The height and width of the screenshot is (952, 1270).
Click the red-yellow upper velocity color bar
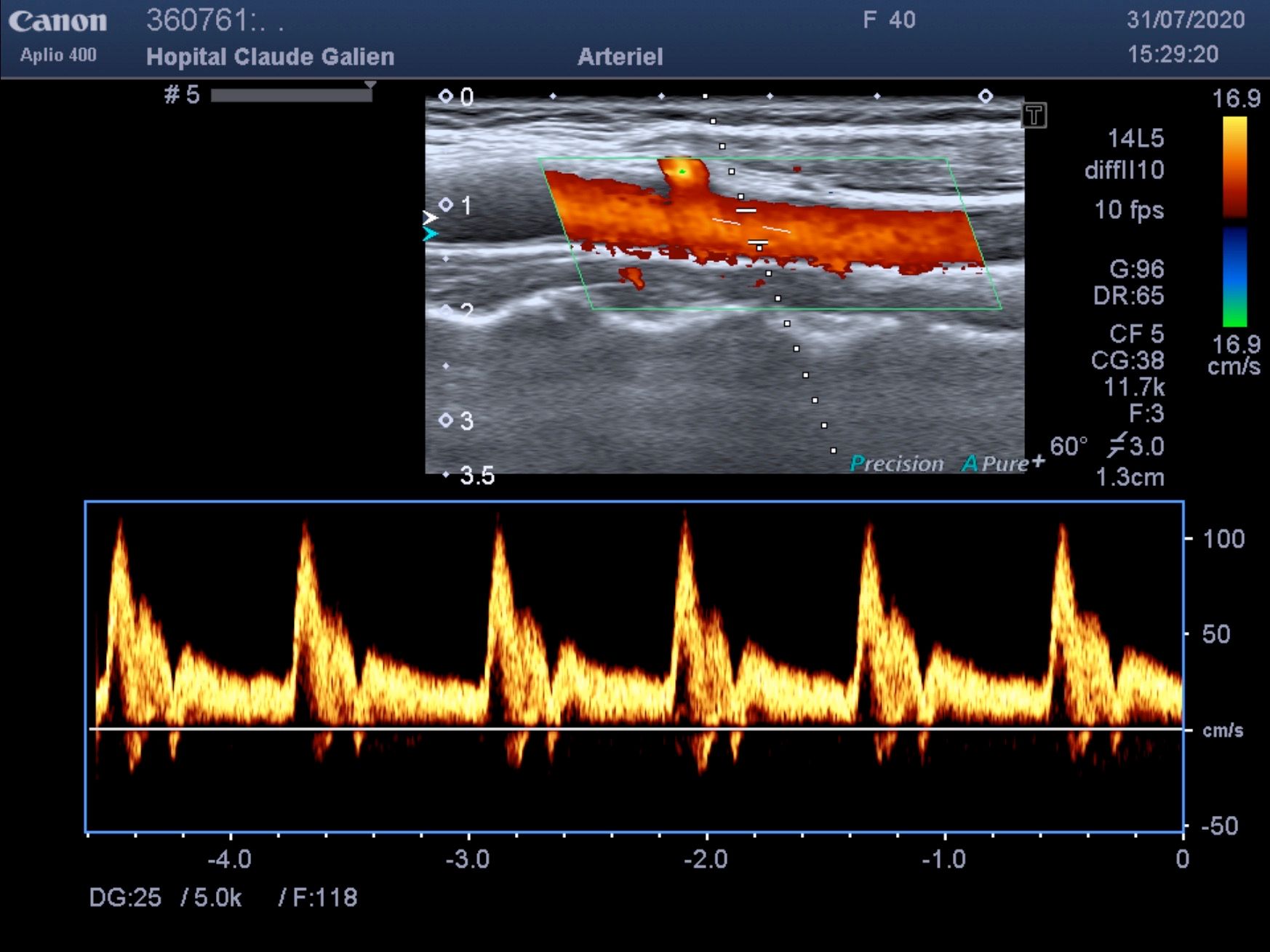[1234, 167]
